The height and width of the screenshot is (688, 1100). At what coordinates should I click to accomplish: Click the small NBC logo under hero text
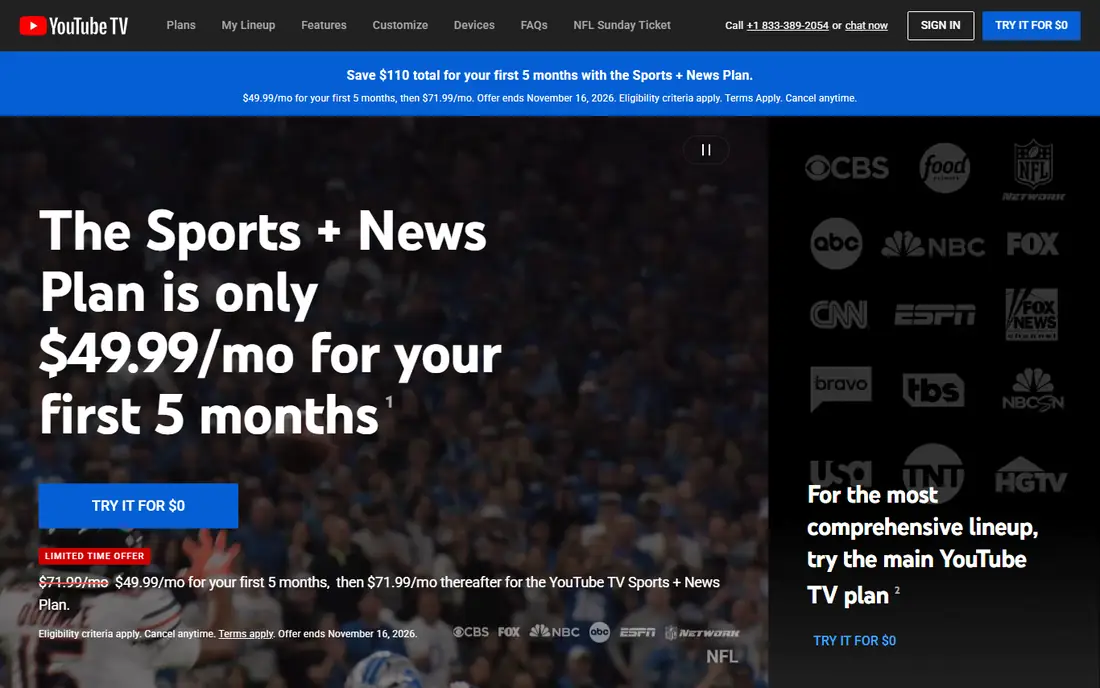pos(554,631)
